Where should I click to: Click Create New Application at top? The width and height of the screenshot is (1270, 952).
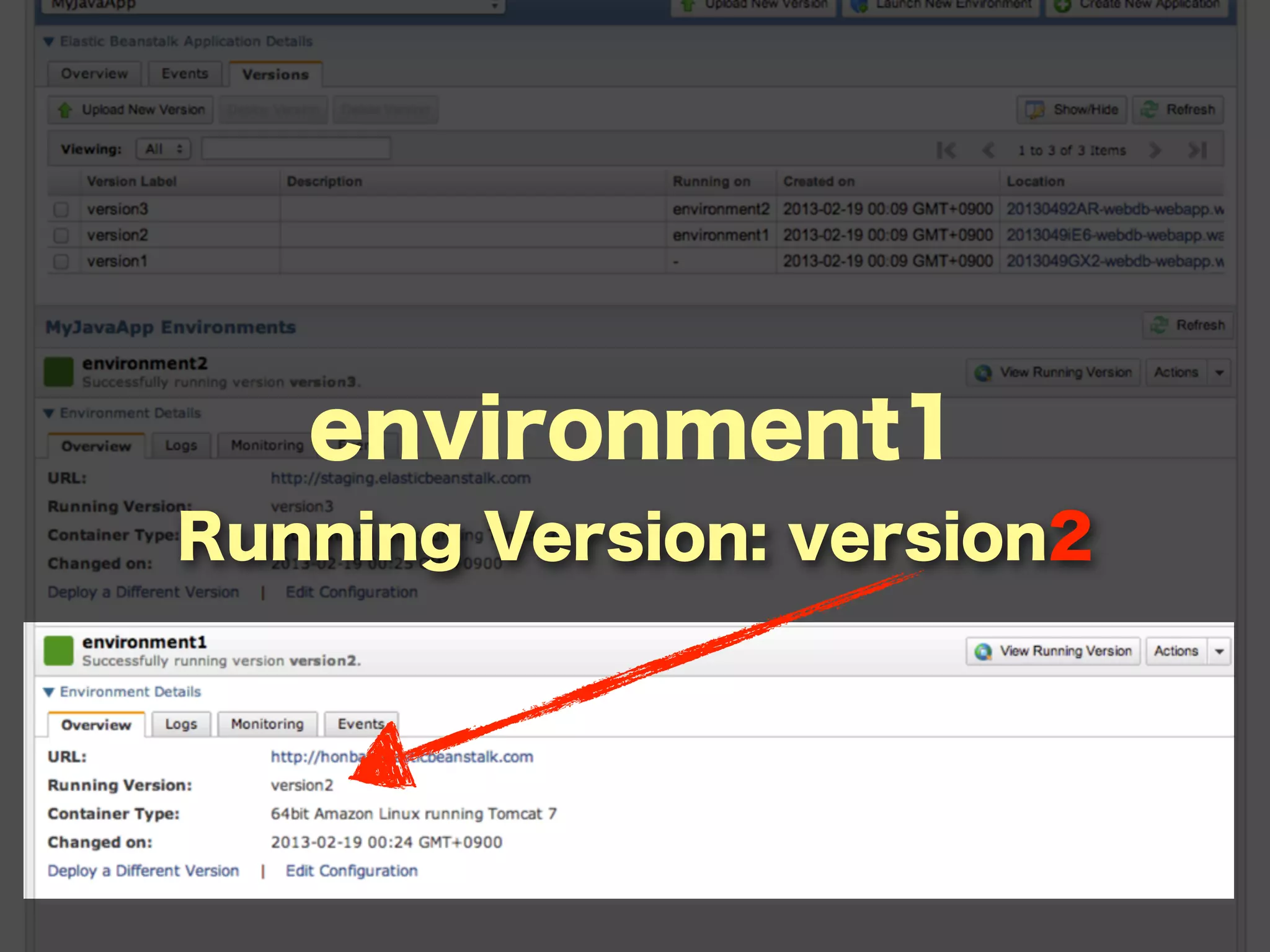pyautogui.click(x=1137, y=6)
